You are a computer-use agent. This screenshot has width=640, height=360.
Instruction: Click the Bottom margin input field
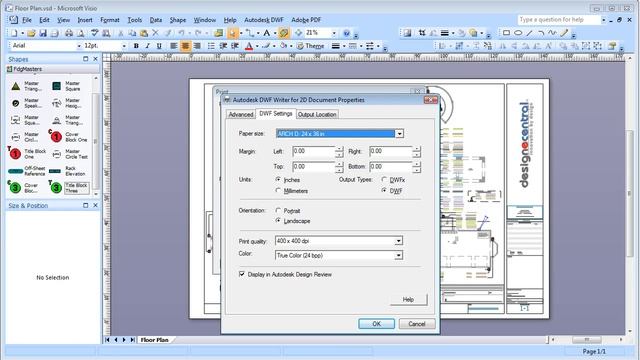[x=391, y=167]
